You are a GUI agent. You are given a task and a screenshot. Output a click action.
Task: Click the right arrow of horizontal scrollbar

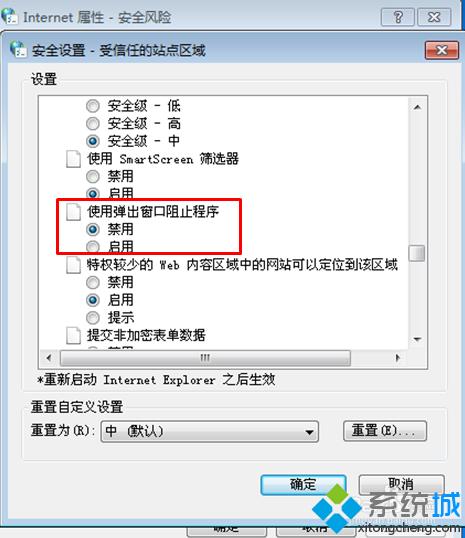397,358
